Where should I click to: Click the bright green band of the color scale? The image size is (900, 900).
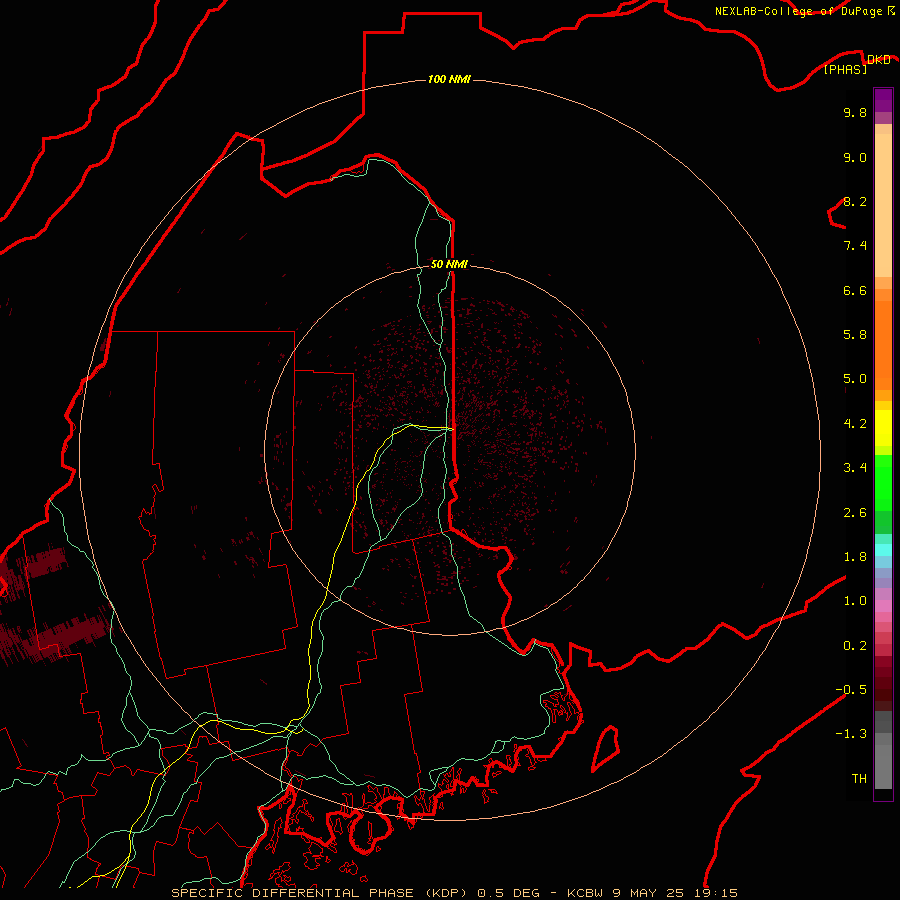pos(883,483)
